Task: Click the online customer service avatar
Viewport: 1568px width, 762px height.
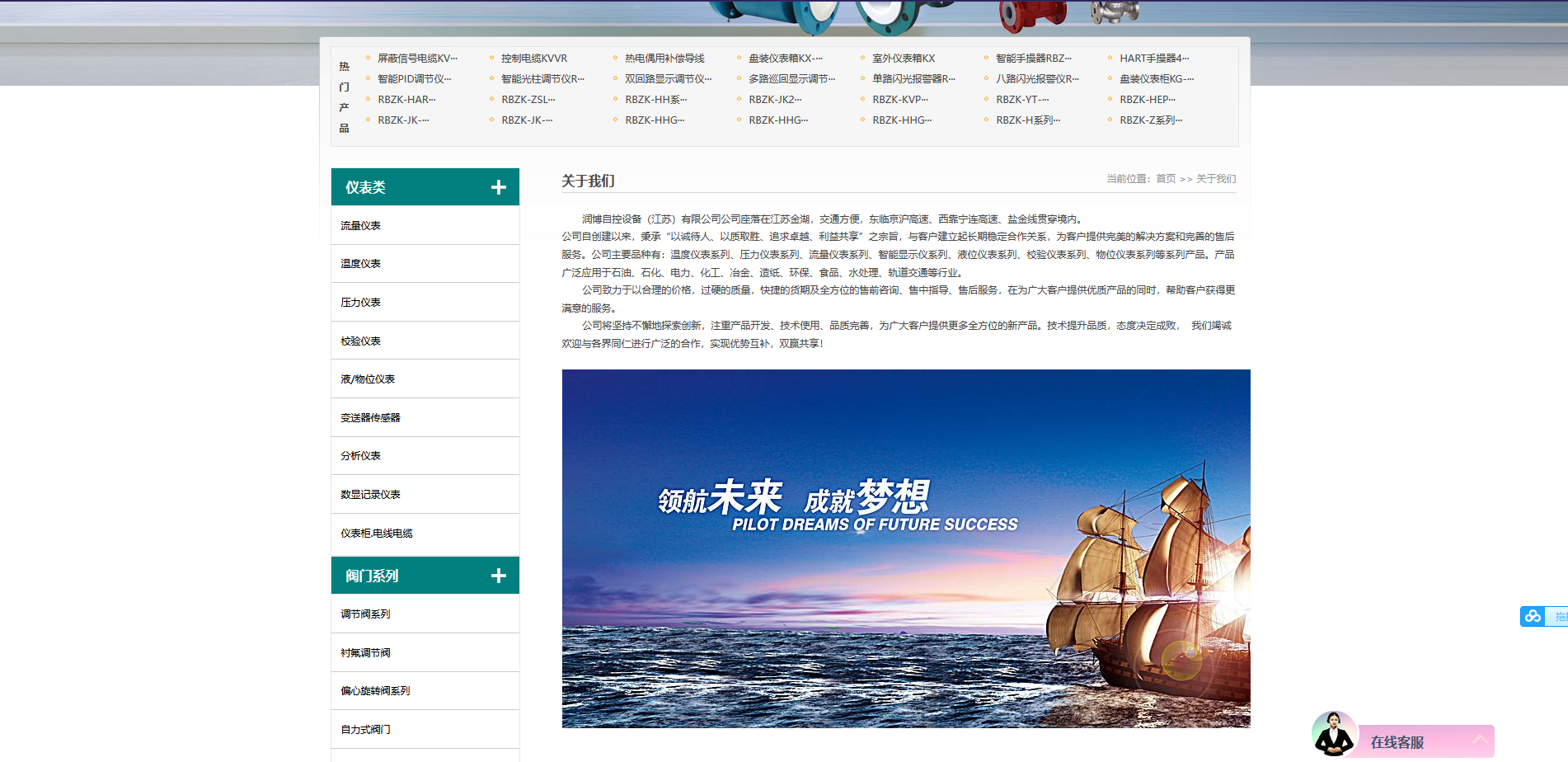Action: (1333, 733)
